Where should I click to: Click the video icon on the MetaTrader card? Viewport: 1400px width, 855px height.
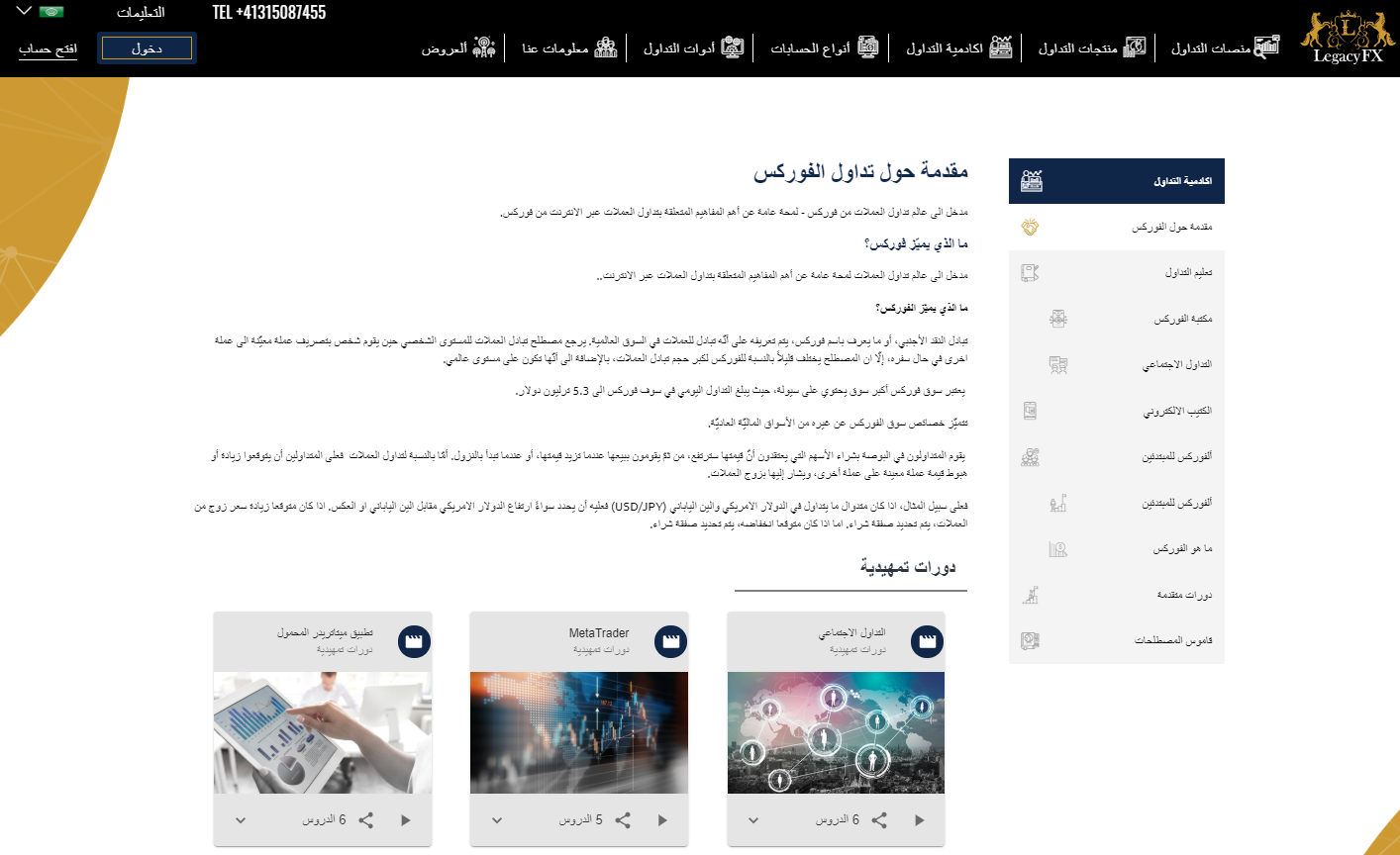671,641
